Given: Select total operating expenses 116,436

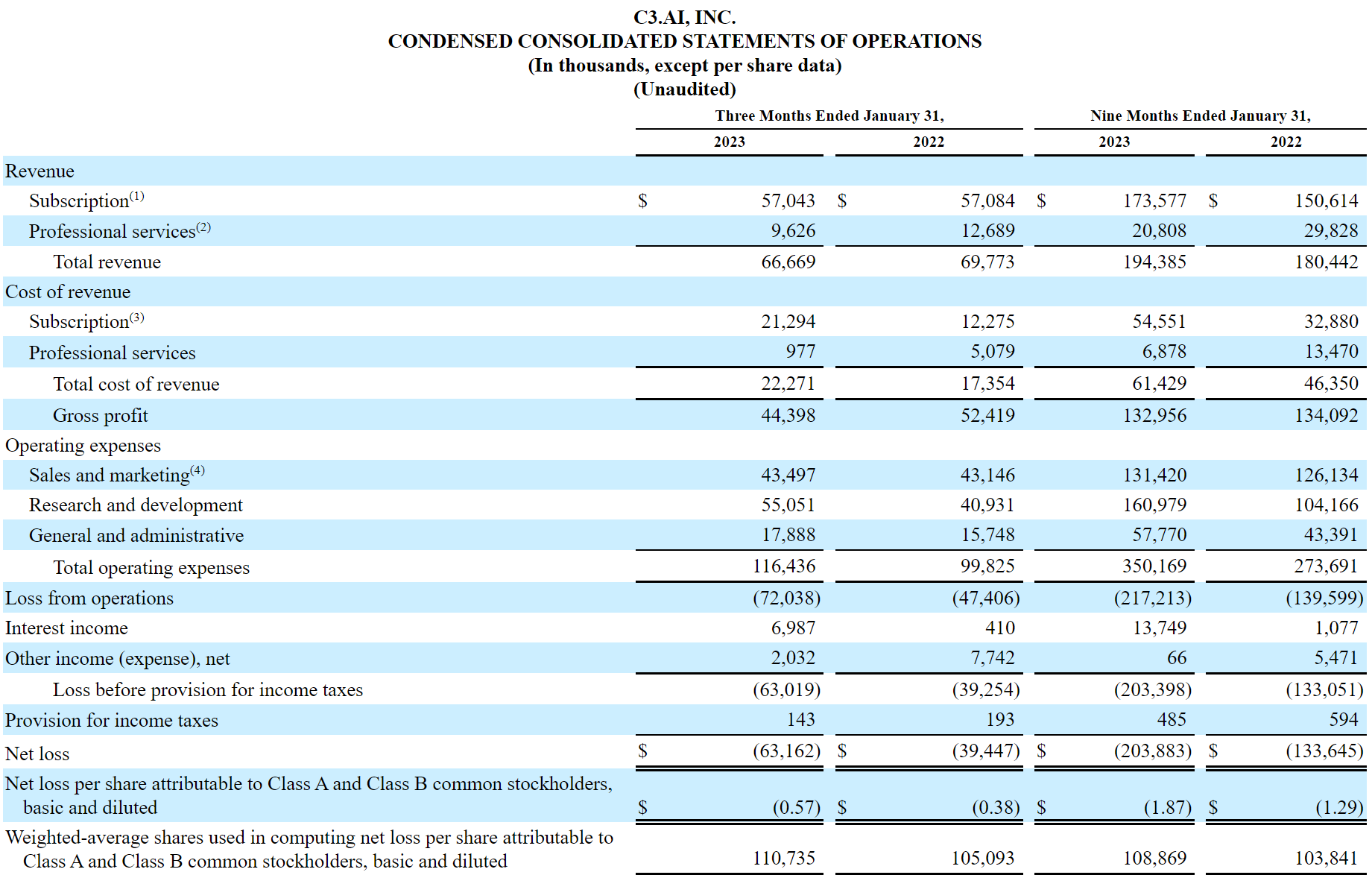Looking at the screenshot, I should (783, 566).
